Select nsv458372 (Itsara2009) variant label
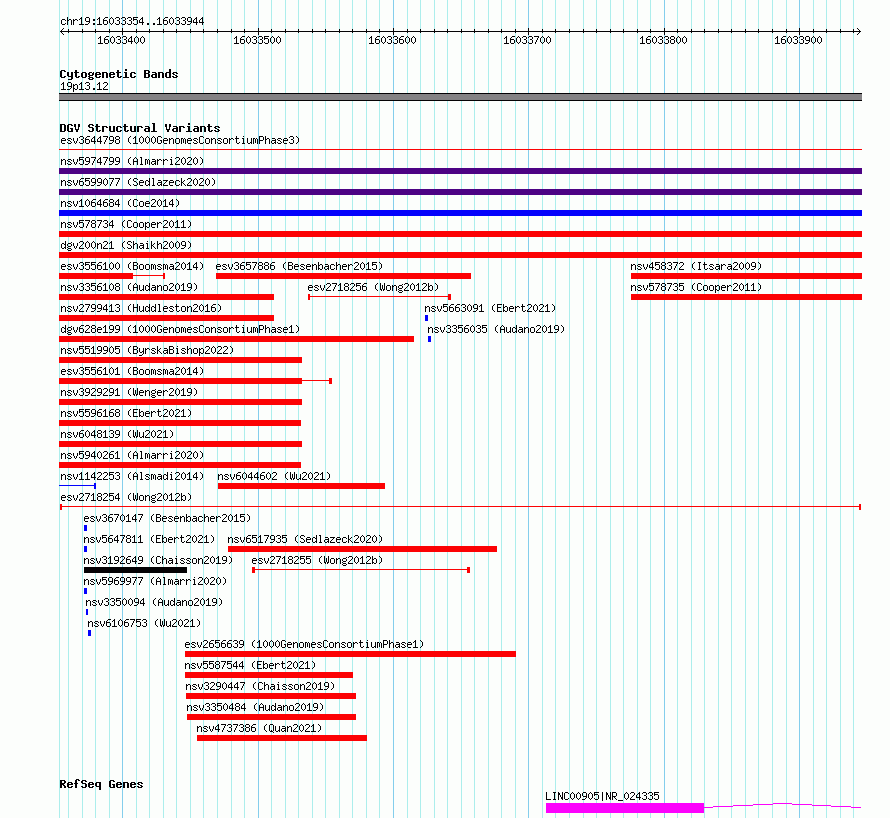 [696, 266]
